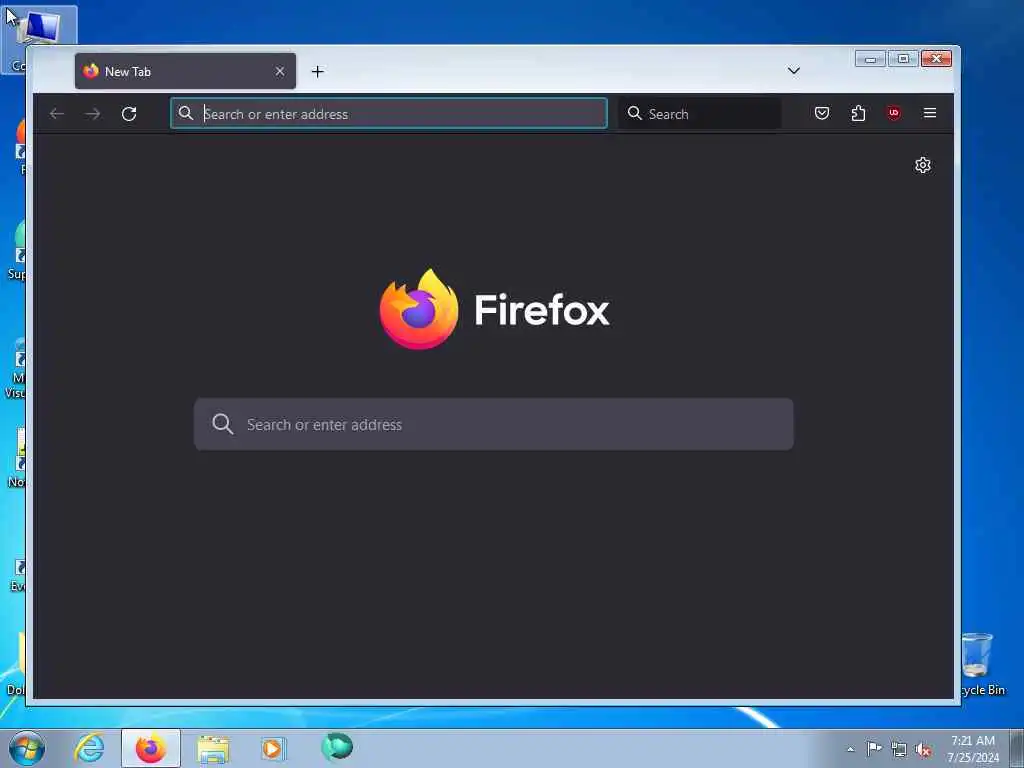Select the New Tab tab

pyautogui.click(x=185, y=71)
